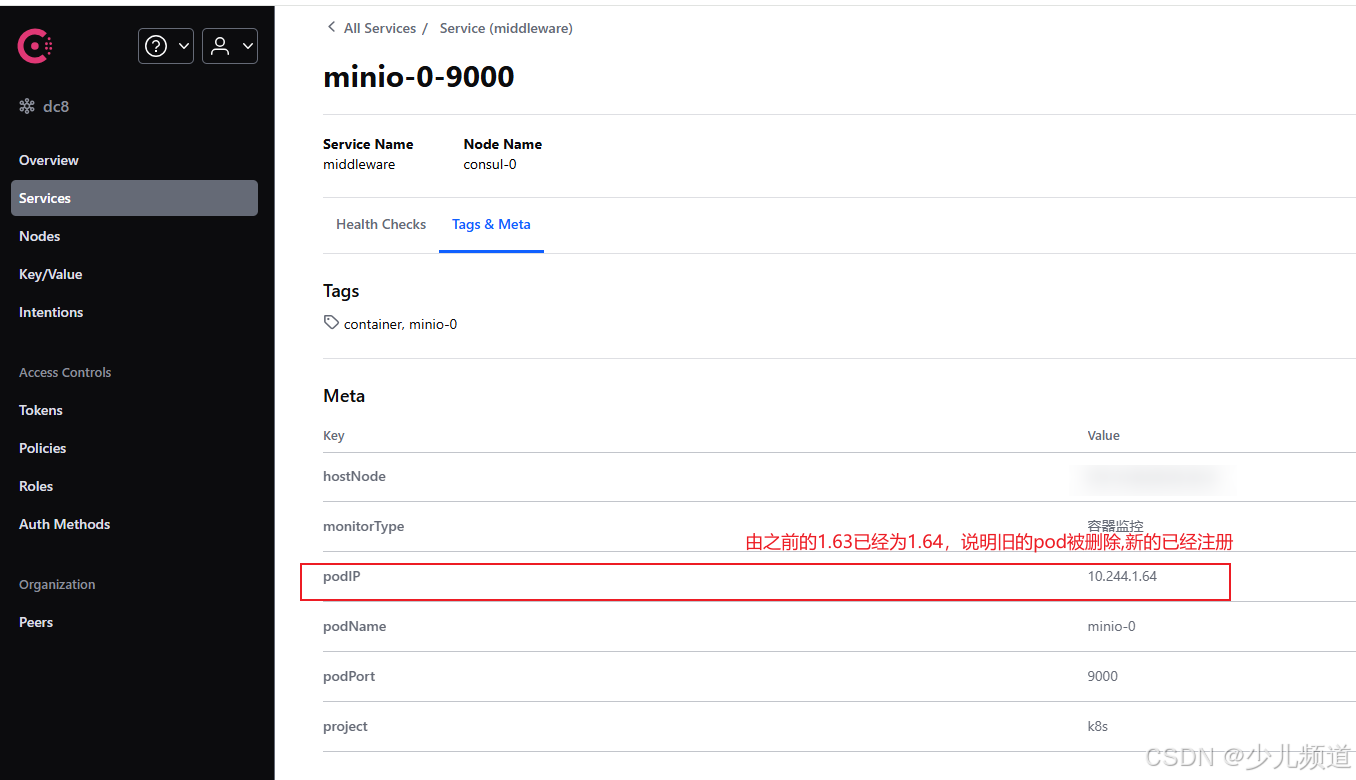Click the podPort key cell
This screenshot has height=780, width=1356.
coord(349,676)
